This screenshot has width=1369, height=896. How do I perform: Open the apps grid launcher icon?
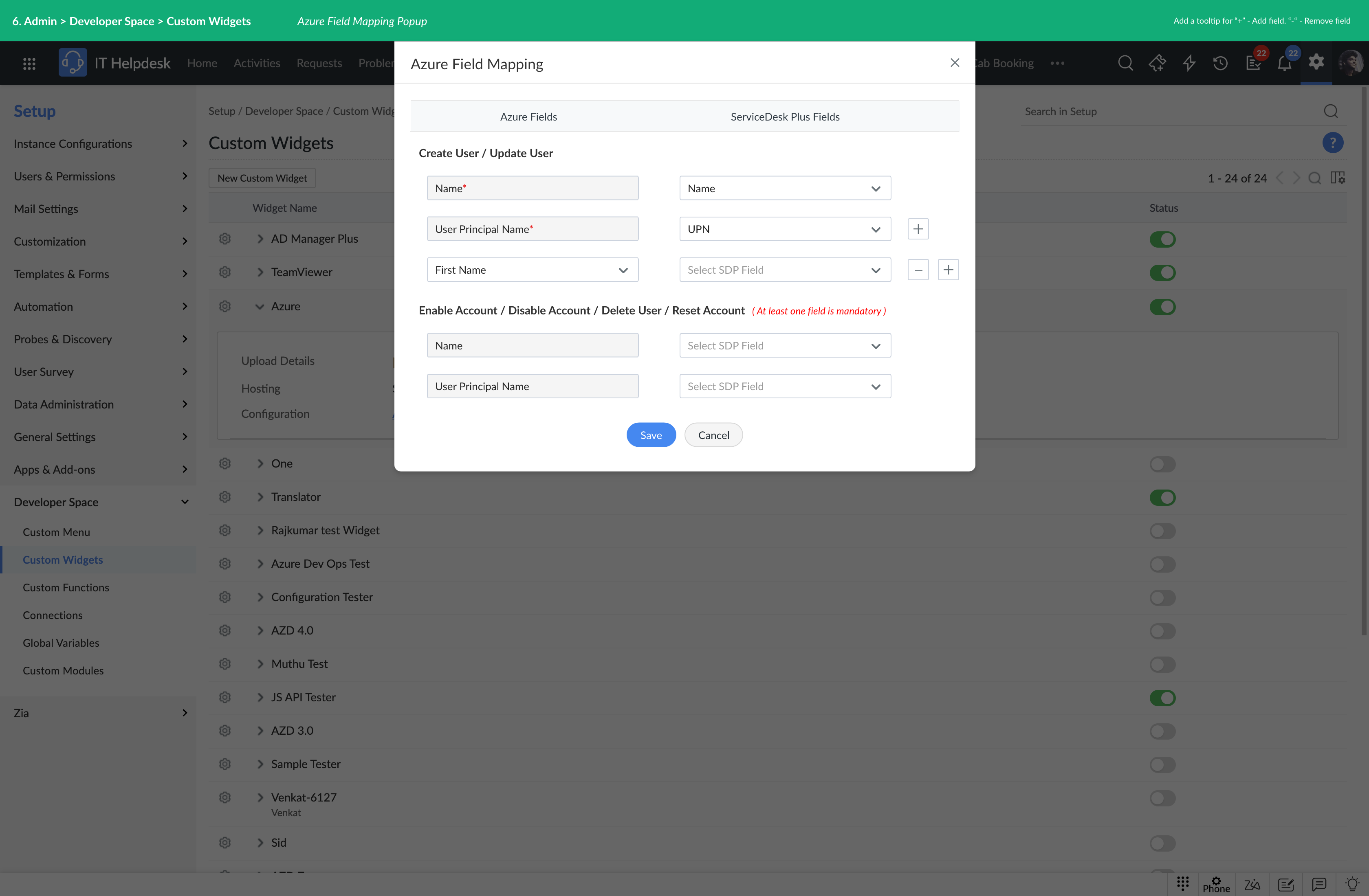click(x=29, y=63)
